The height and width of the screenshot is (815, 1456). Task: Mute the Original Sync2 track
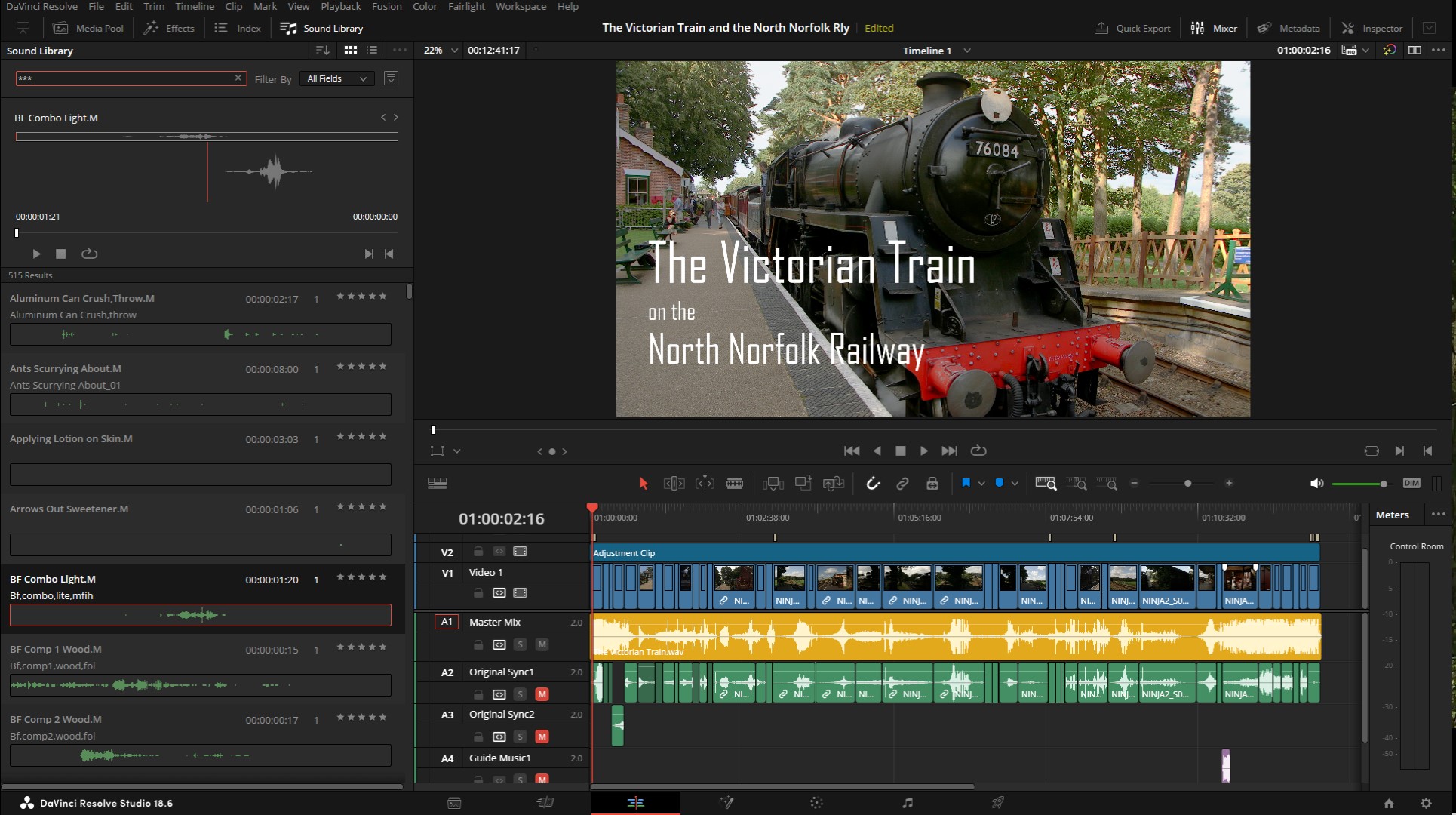542,737
